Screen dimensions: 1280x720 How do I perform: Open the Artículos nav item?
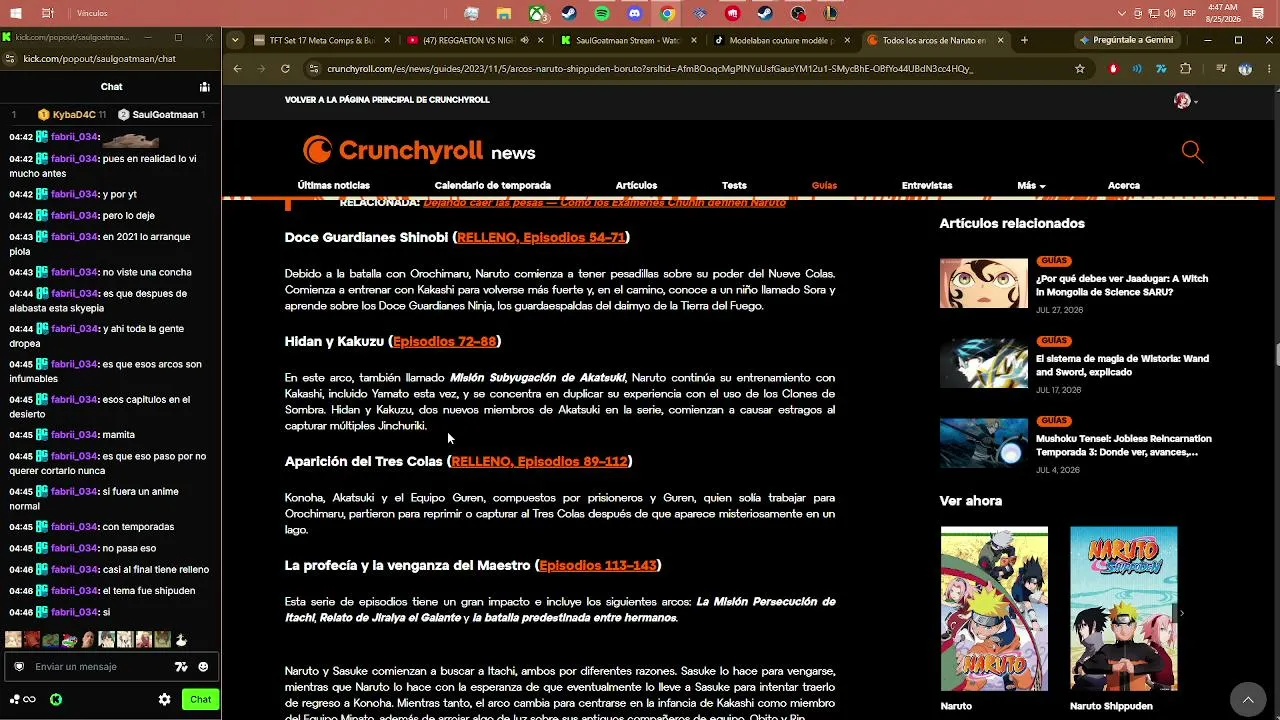[636, 186]
